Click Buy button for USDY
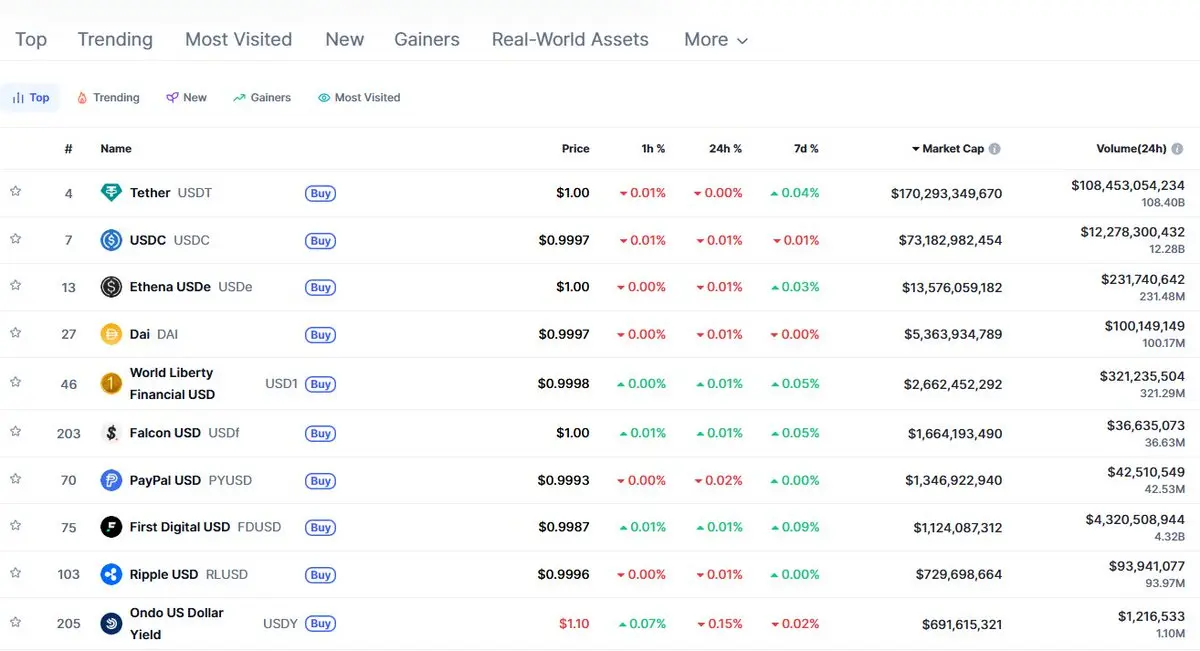 click(x=320, y=624)
